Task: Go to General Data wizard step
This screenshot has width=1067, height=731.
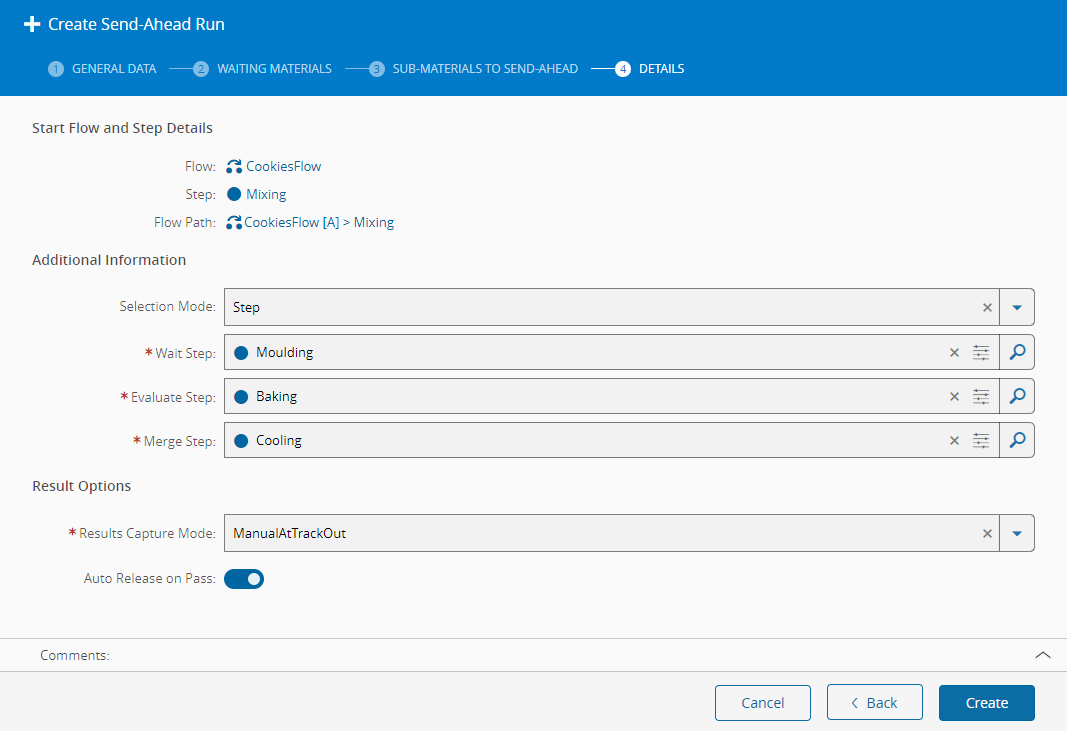Action: 113,69
